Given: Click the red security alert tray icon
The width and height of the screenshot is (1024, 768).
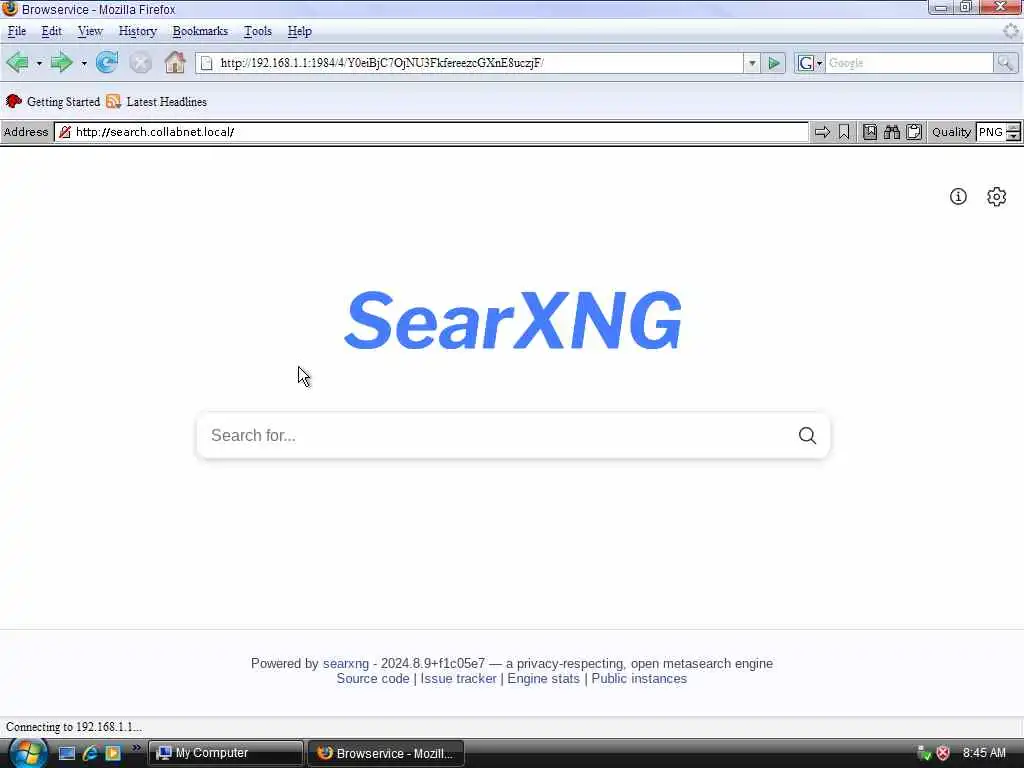Looking at the screenshot, I should pyautogui.click(x=943, y=753).
